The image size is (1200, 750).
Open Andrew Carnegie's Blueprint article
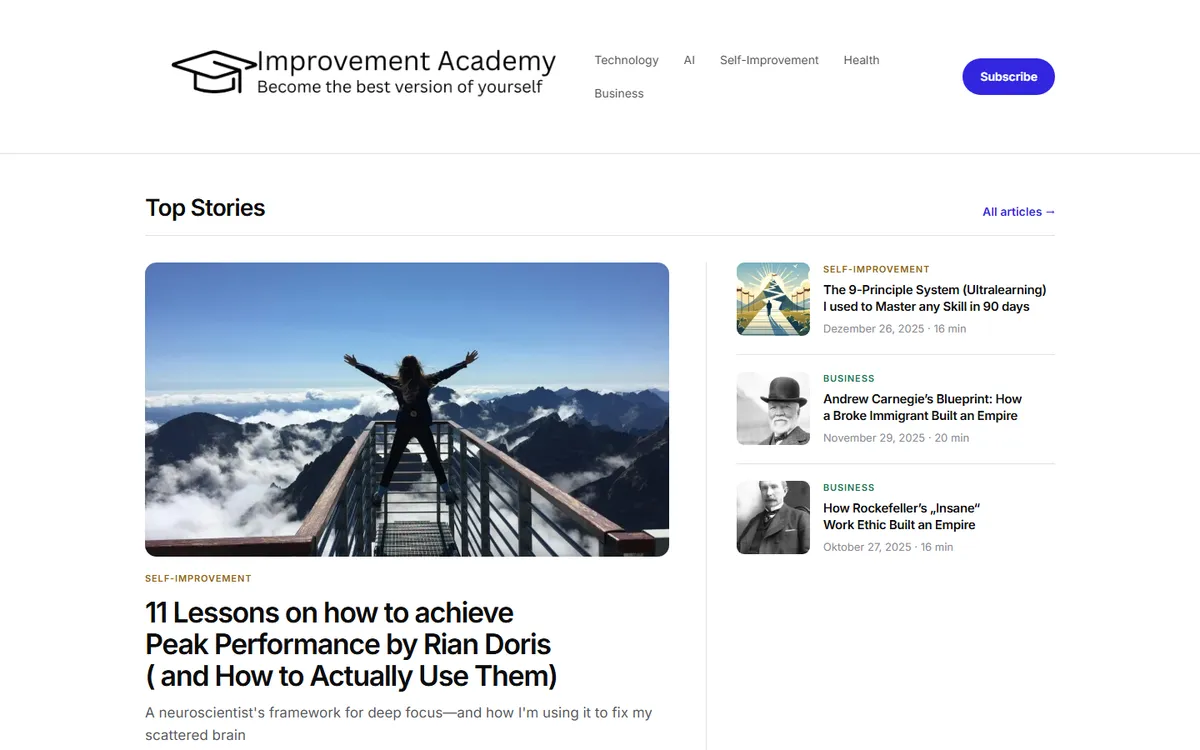[x=922, y=407]
